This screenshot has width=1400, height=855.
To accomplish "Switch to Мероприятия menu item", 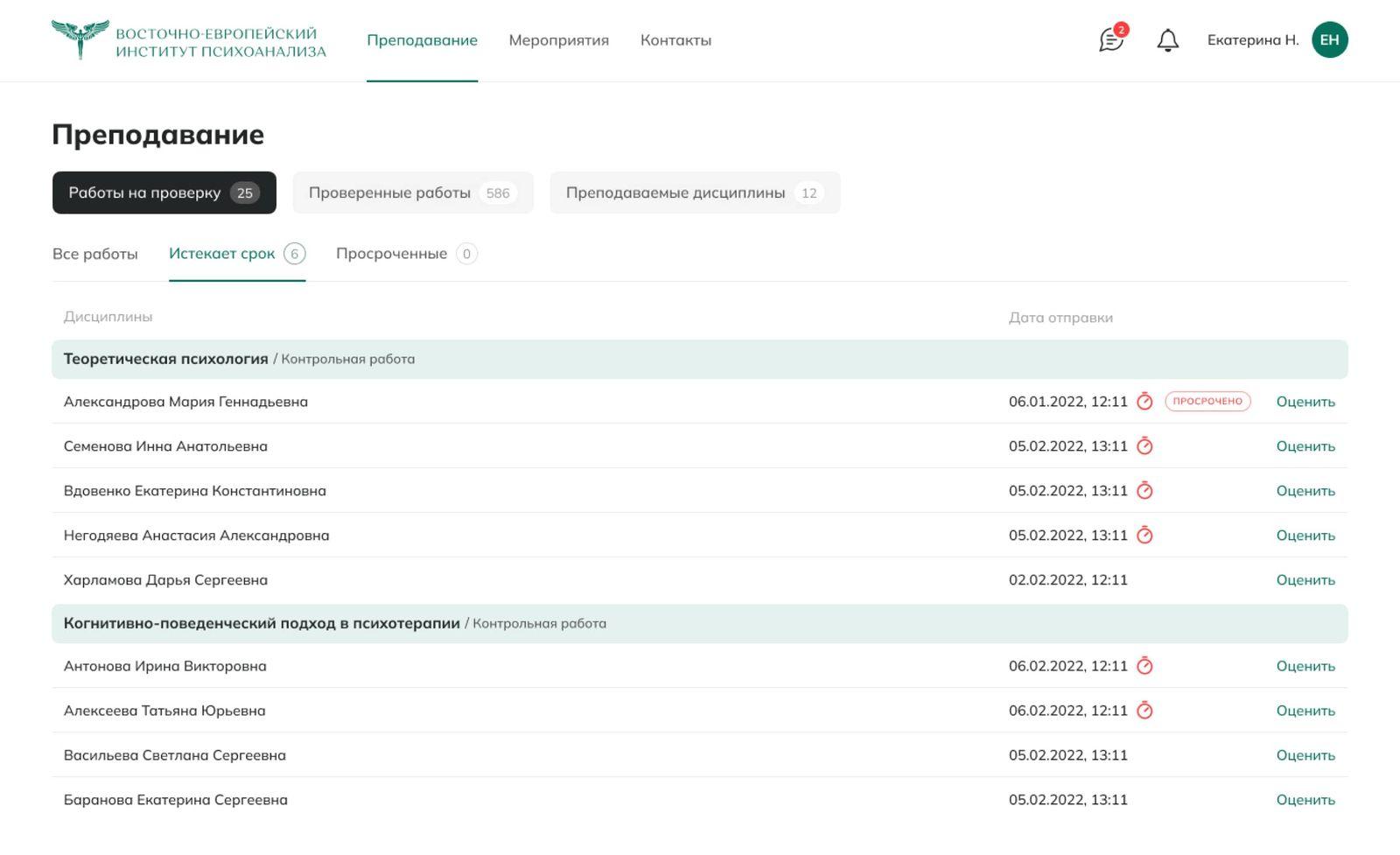I will point(558,40).
